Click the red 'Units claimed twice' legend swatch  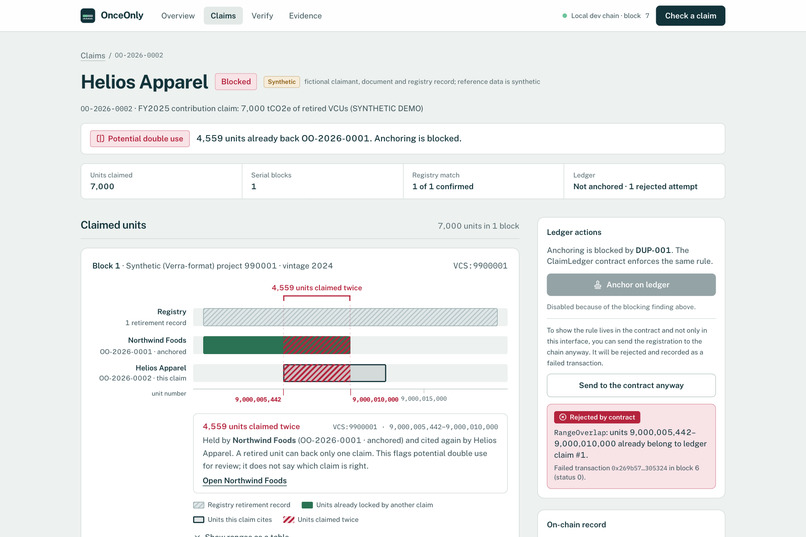click(x=288, y=520)
